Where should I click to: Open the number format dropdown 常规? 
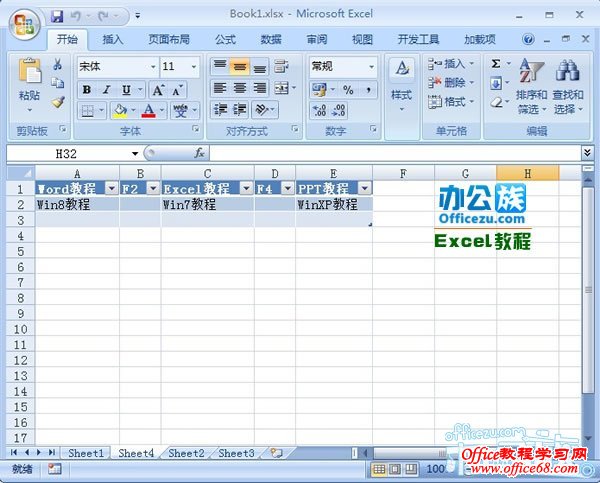coord(371,67)
